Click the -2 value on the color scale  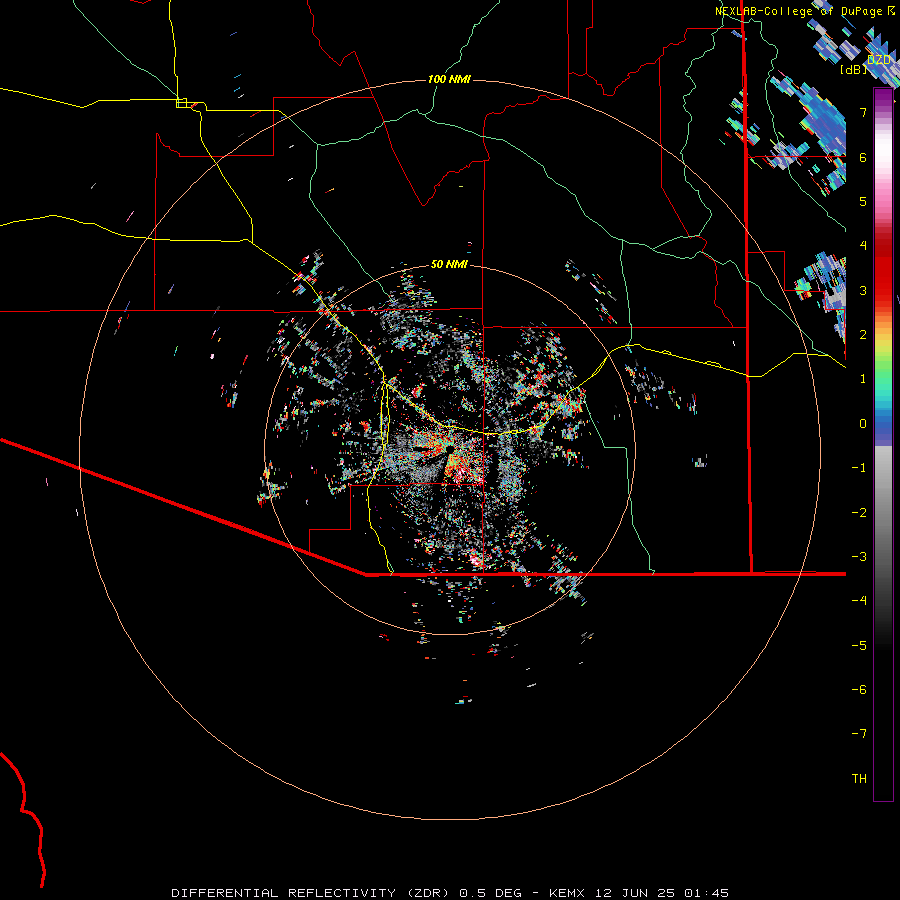coord(859,513)
